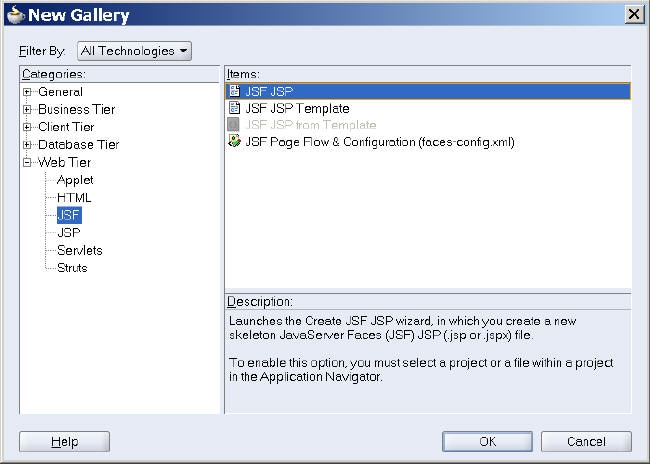Expand the General category node

point(29,92)
